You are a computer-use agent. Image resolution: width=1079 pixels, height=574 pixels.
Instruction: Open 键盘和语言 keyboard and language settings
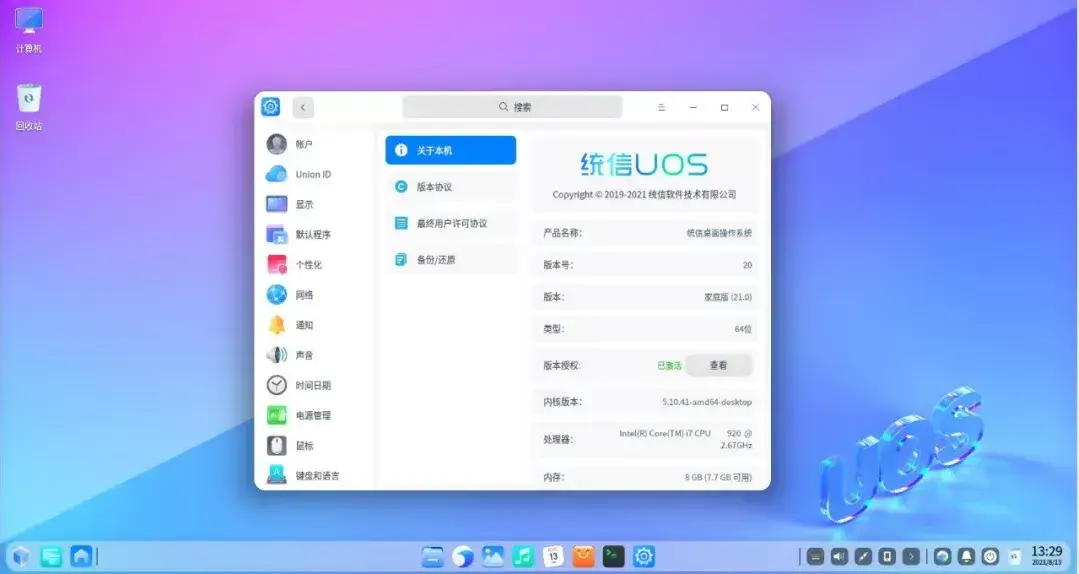(303, 475)
